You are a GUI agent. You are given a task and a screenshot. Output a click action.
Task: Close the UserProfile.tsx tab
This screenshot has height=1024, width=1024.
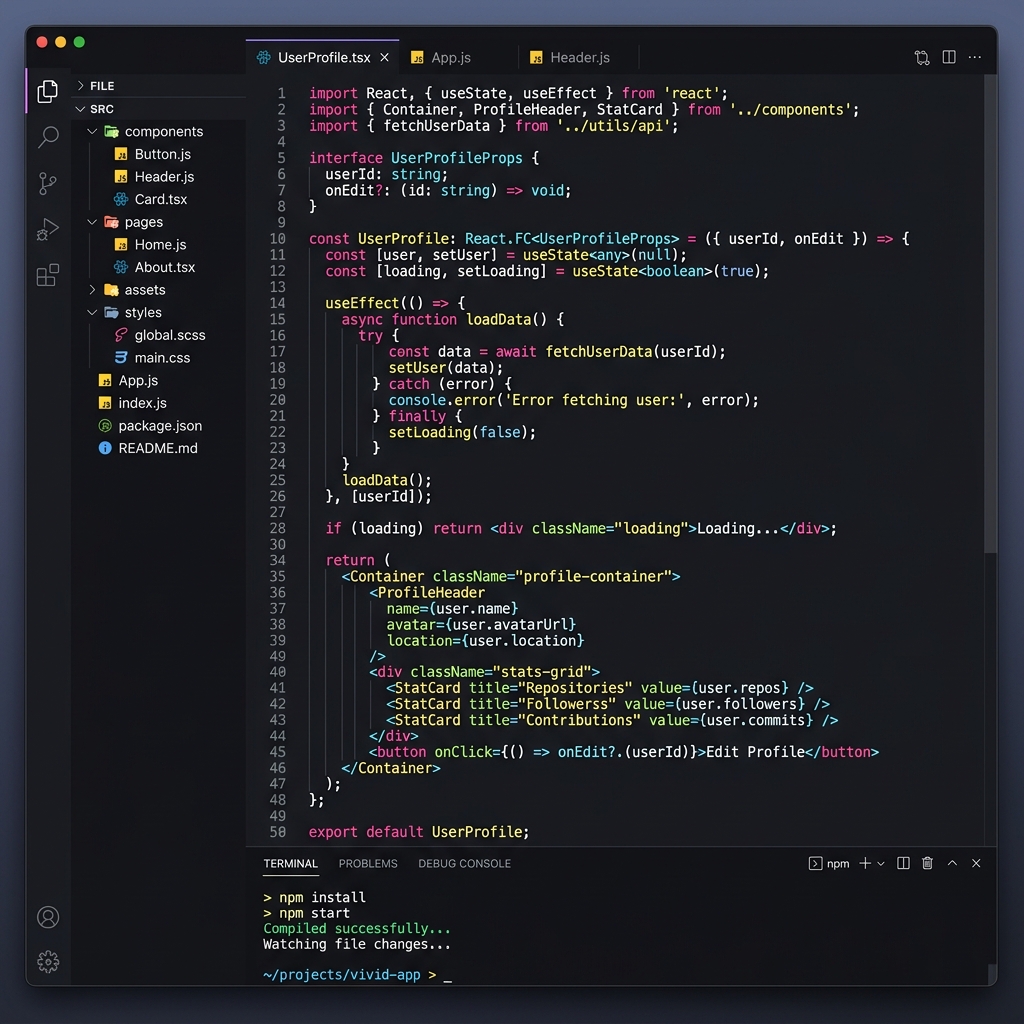point(385,57)
